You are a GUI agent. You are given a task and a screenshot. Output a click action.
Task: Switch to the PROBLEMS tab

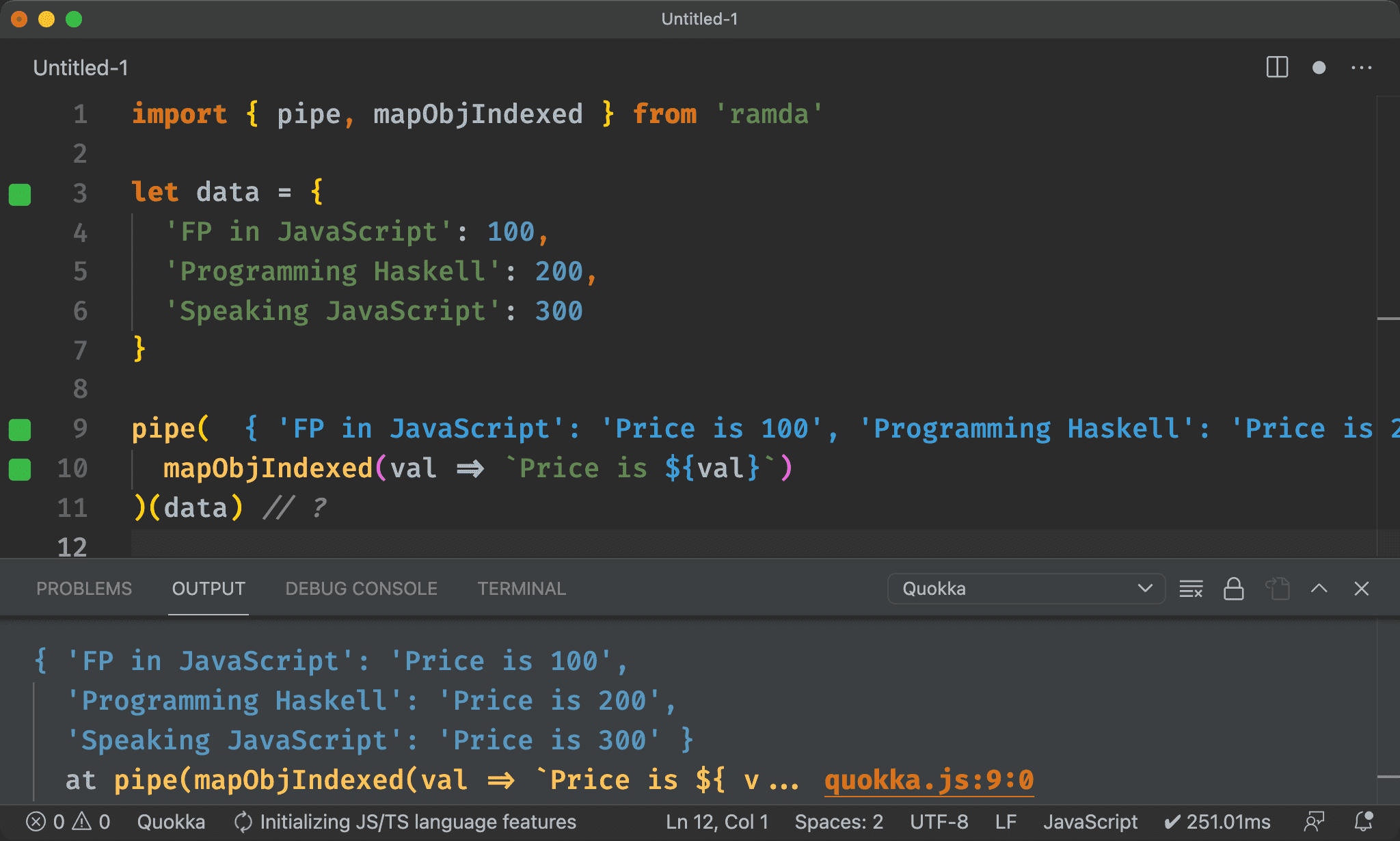pyautogui.click(x=84, y=588)
